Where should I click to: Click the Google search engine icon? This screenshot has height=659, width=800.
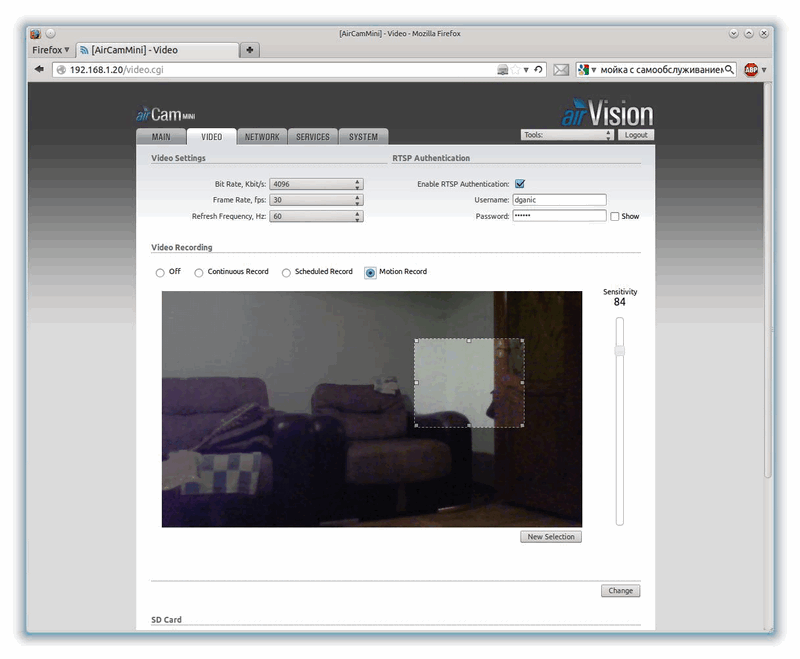[584, 70]
